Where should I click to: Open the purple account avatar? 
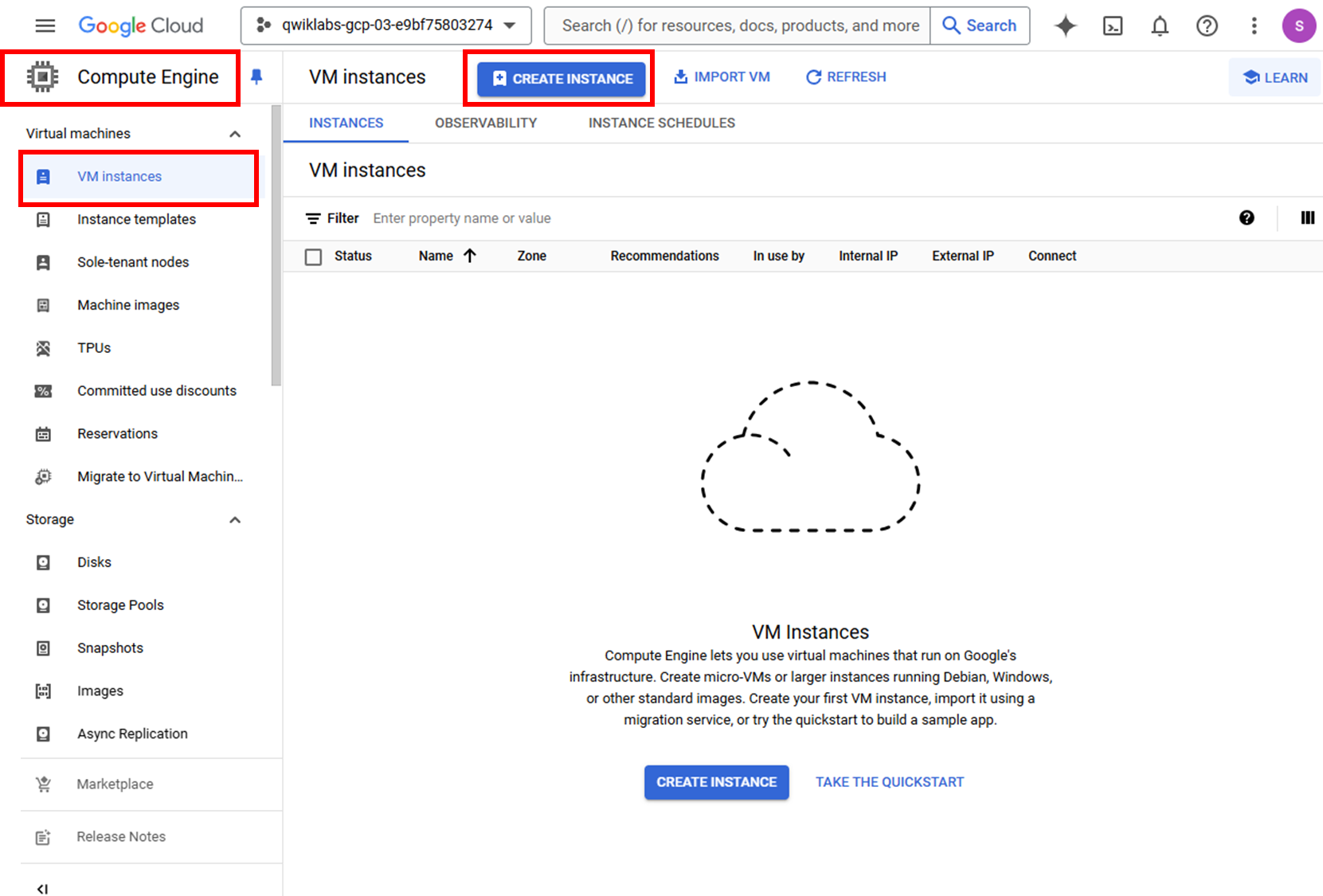1298,25
